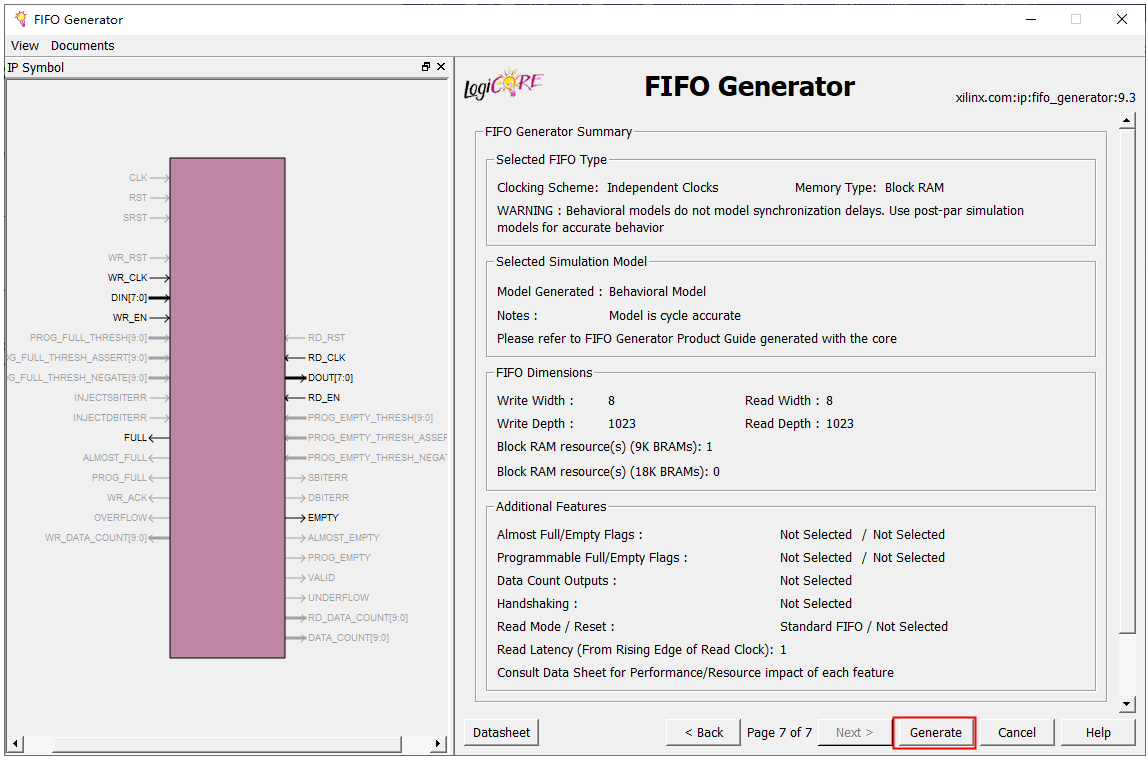Select the WR_CLK port label
Image resolution: width=1148 pixels, height=761 pixels.
(127, 278)
